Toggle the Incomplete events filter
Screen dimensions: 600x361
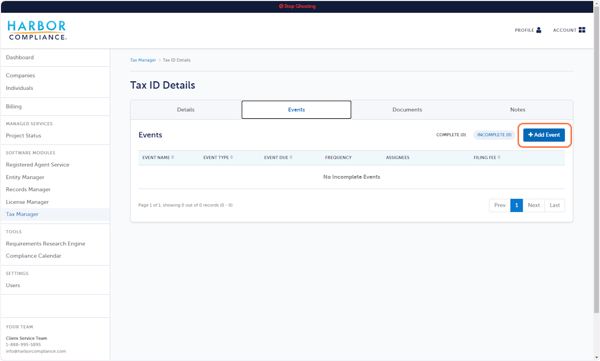coord(494,135)
